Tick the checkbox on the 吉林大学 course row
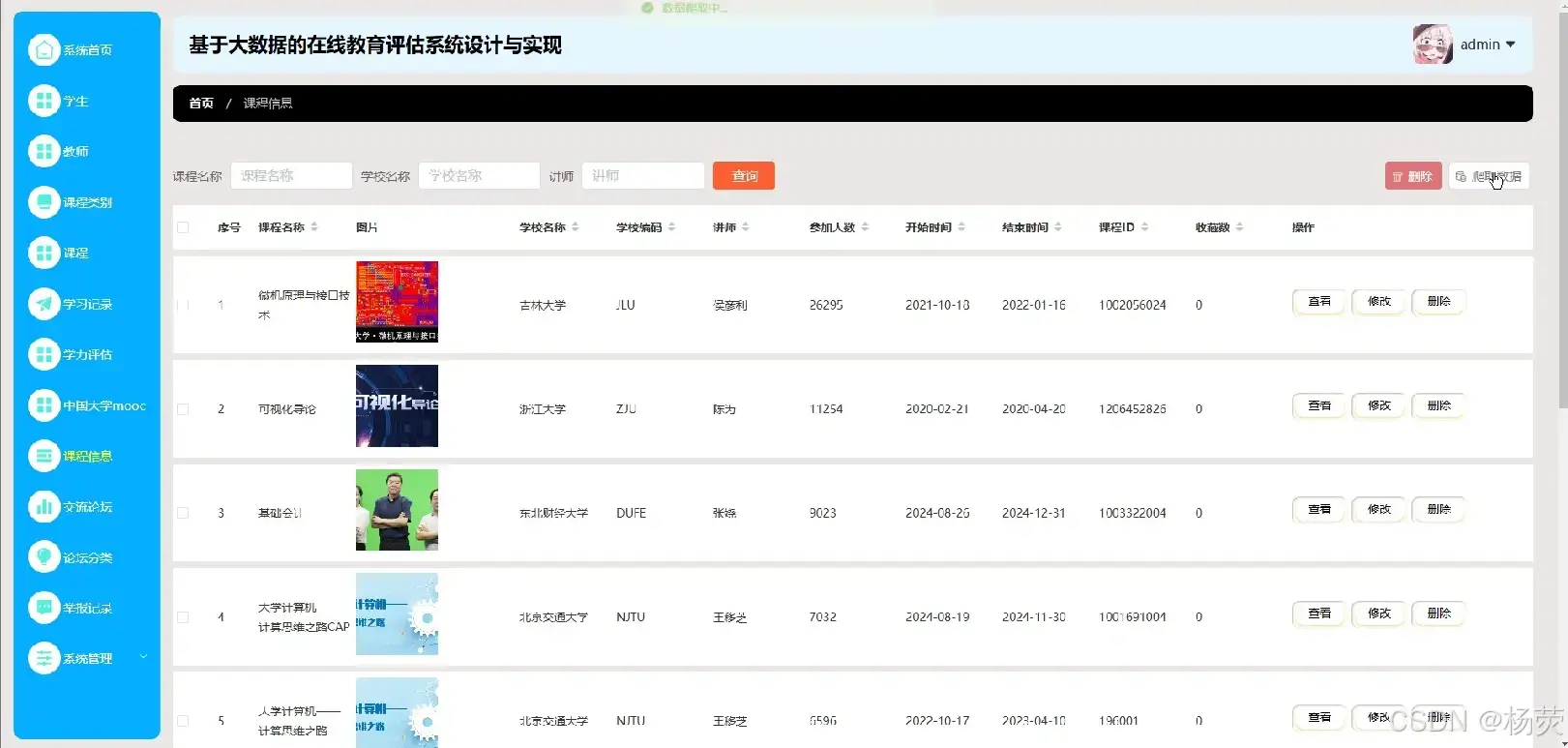The image size is (1568, 748). (x=183, y=305)
